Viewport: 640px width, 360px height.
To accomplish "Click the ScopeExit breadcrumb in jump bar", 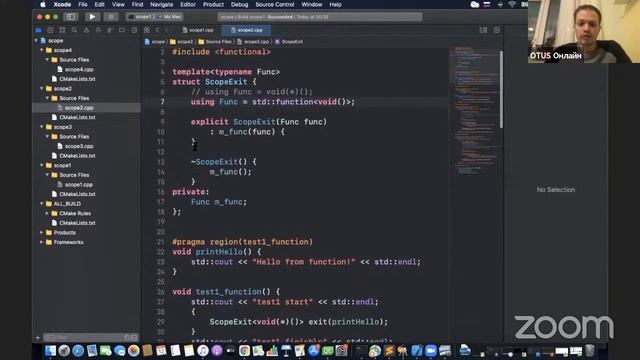I will [x=289, y=42].
